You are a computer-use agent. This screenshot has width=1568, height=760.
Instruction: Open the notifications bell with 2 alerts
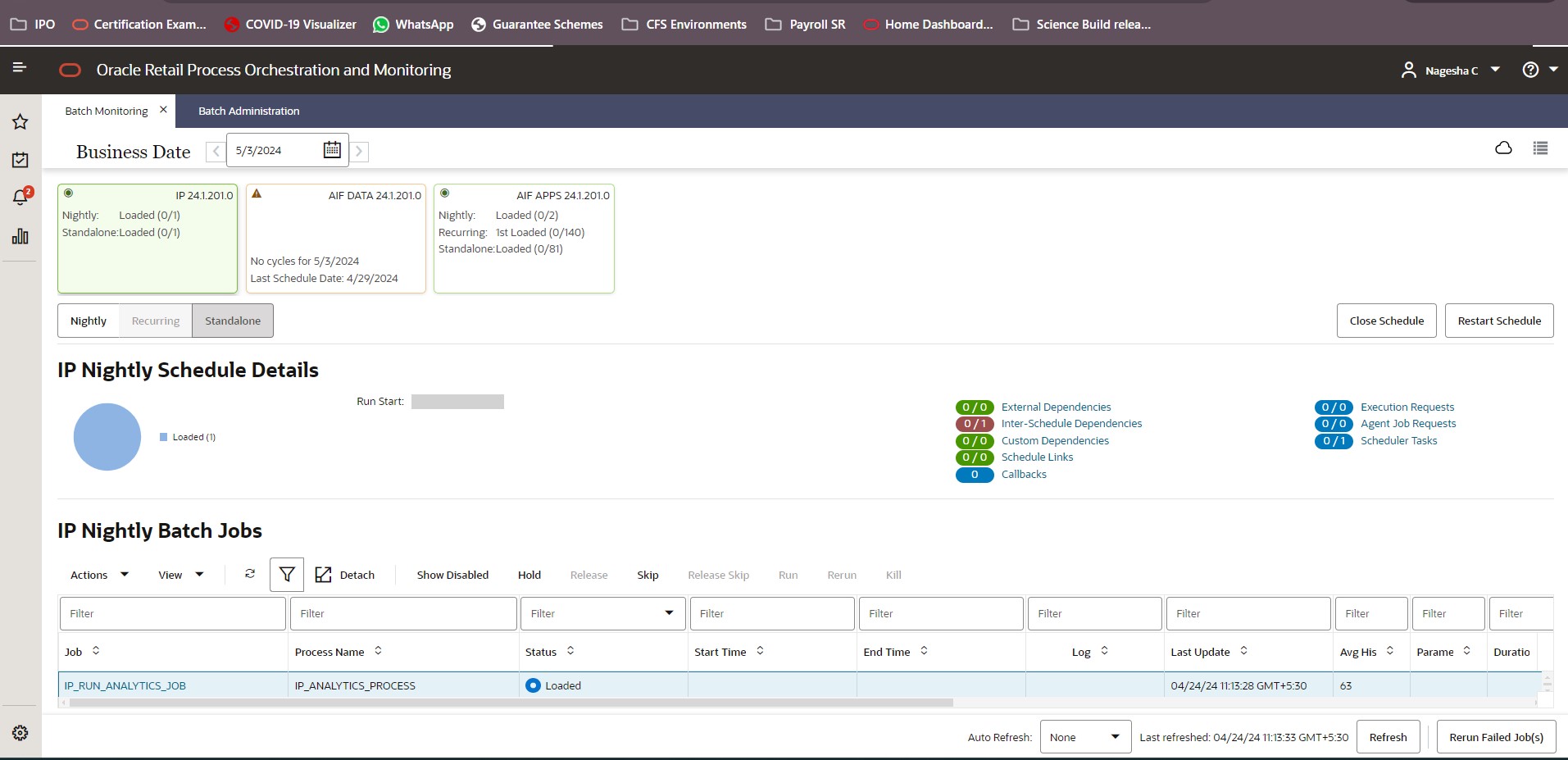20,197
